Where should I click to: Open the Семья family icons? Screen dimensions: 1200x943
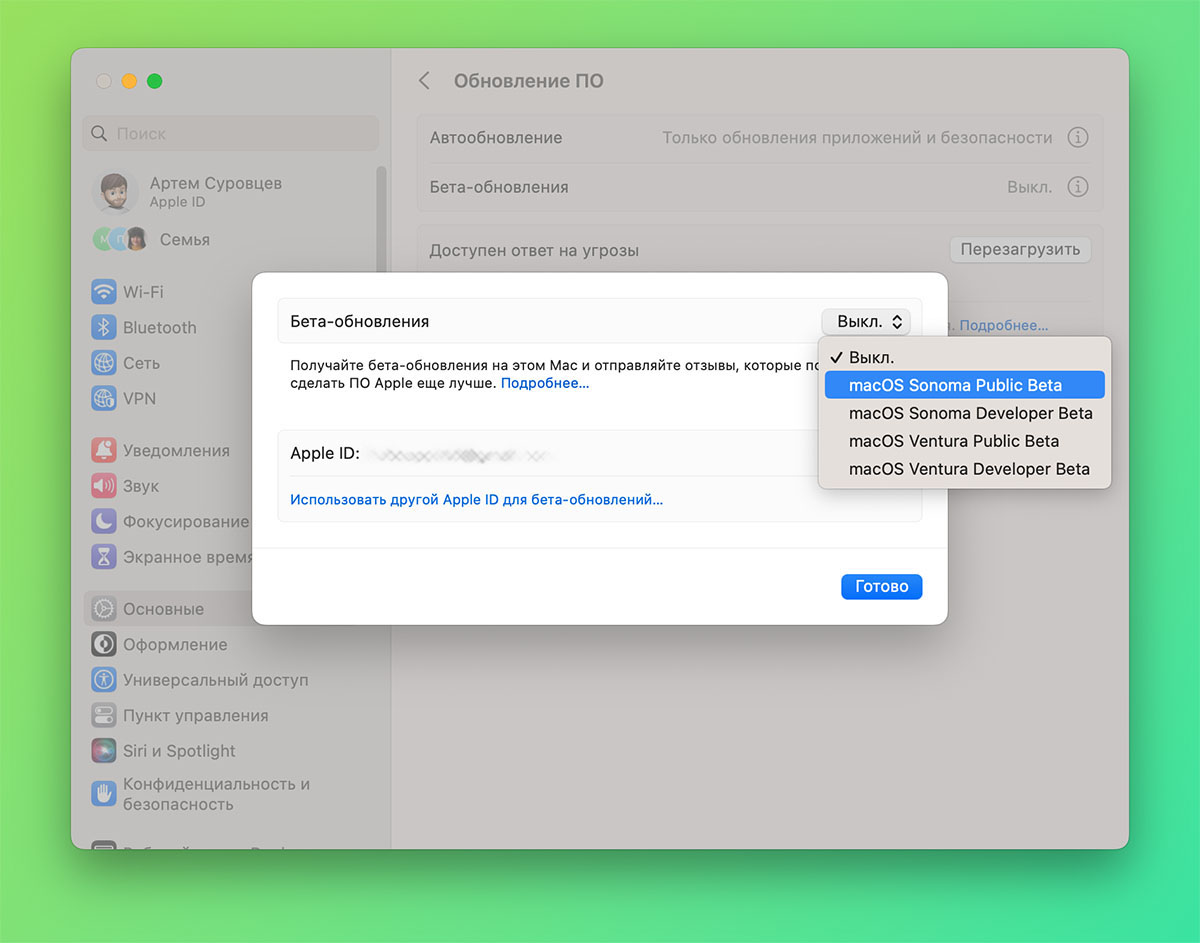click(120, 239)
